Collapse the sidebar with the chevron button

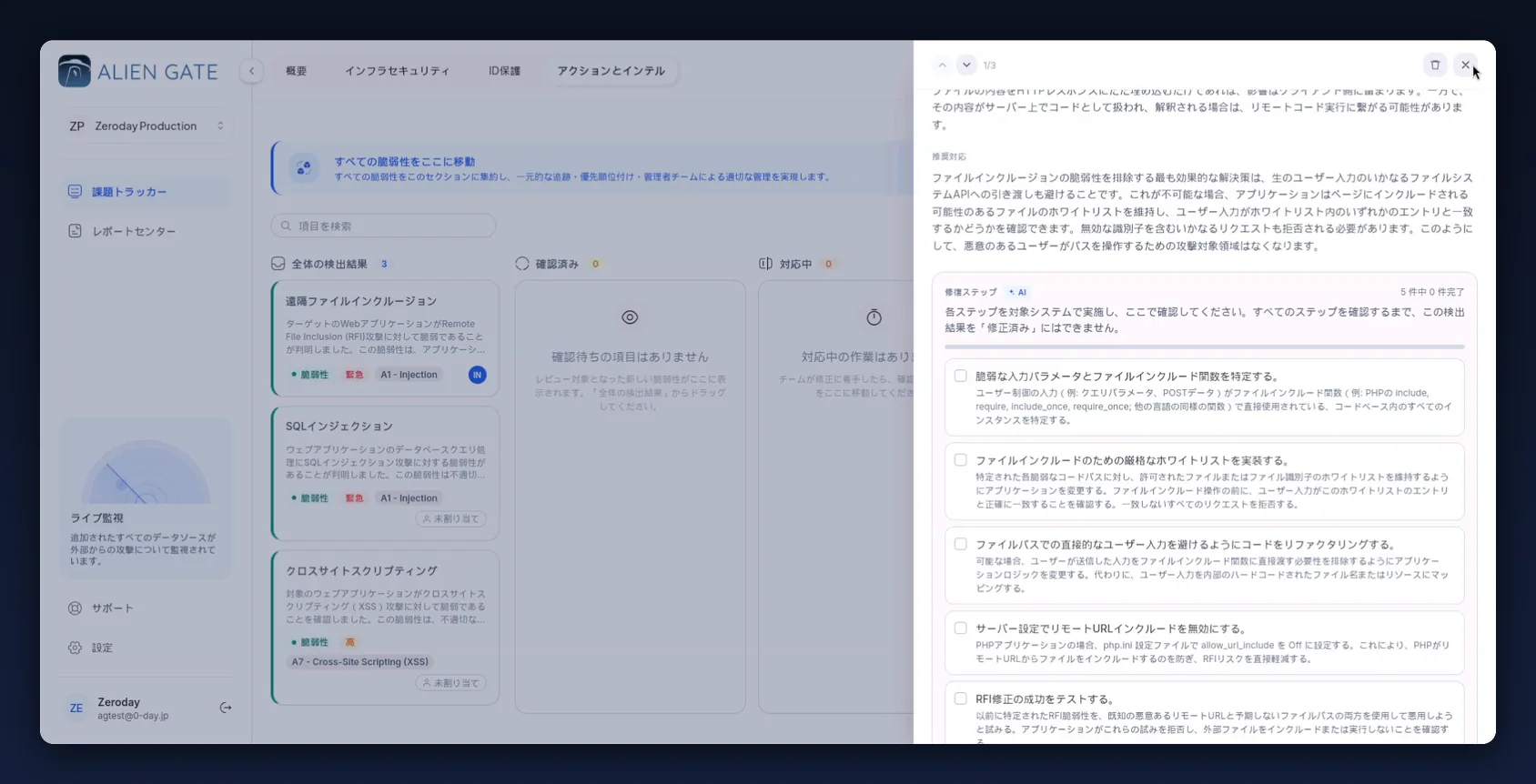251,71
